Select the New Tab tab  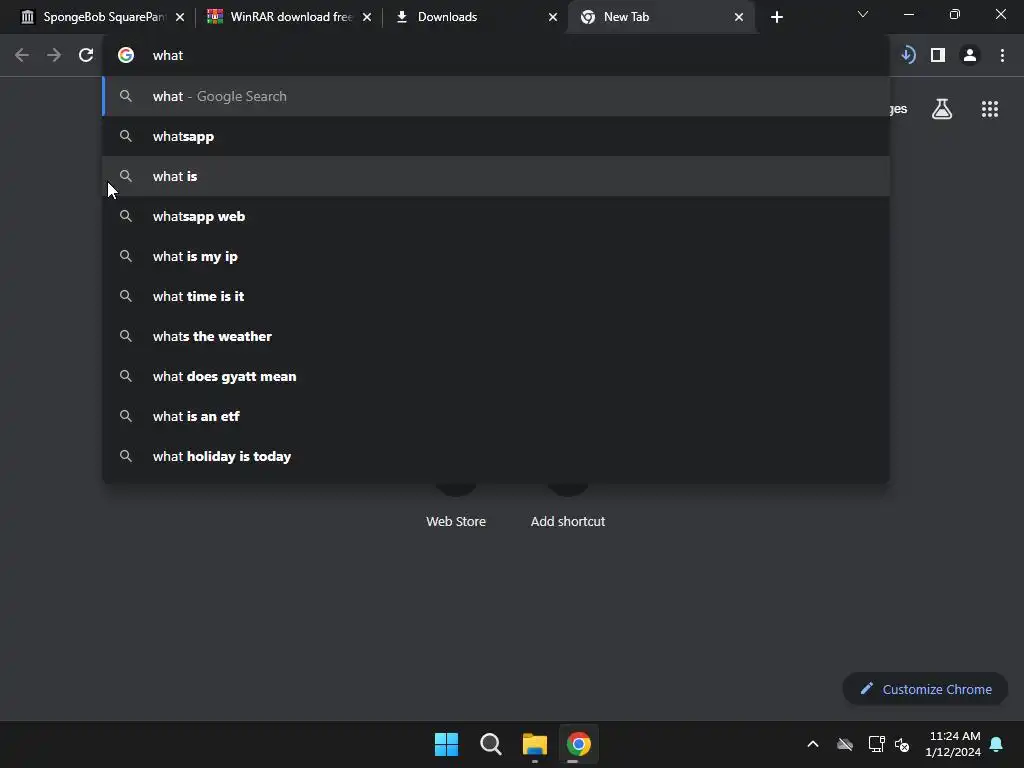pyautogui.click(x=662, y=17)
